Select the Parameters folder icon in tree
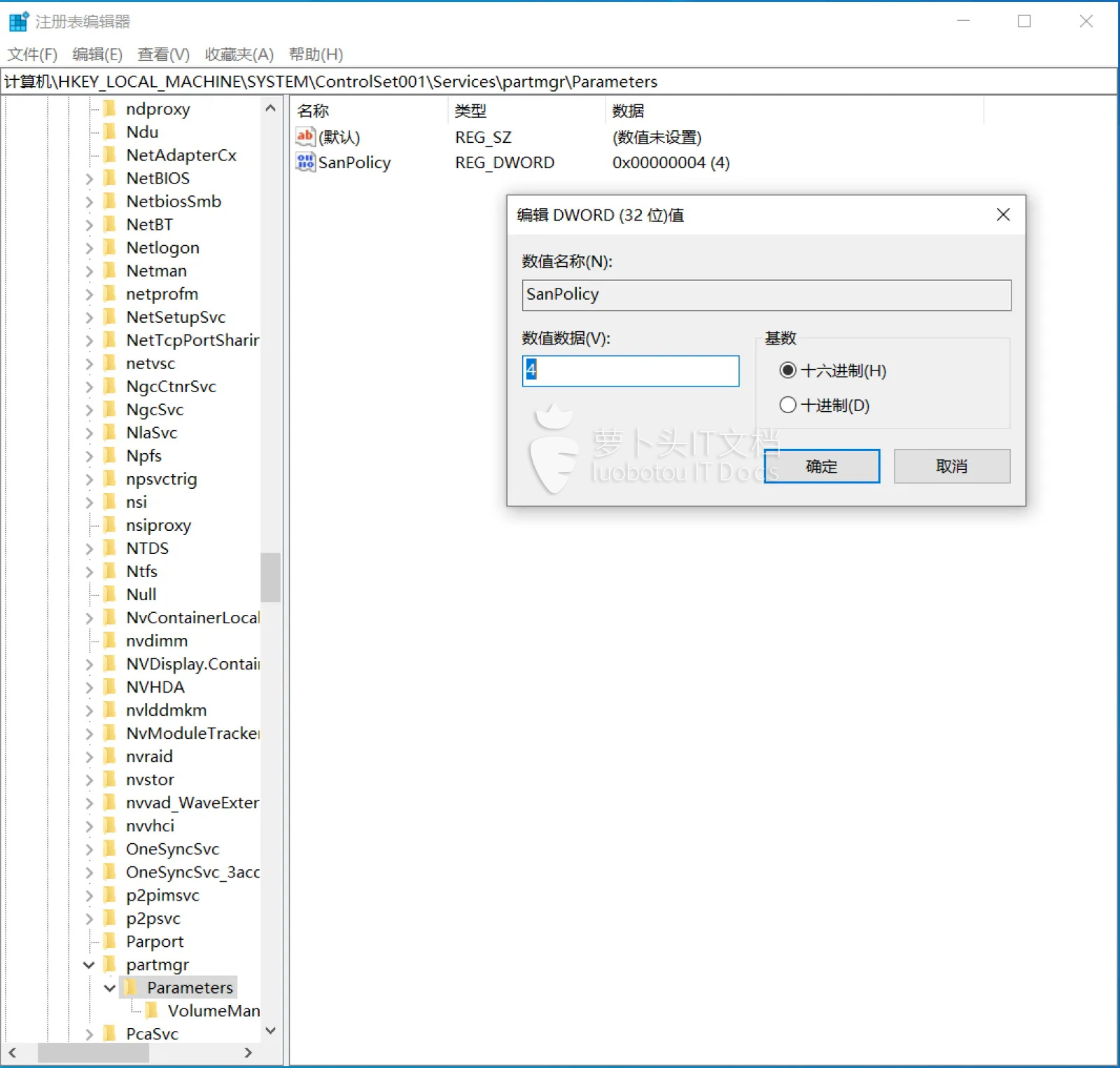This screenshot has height=1068, width=1120. coord(131,987)
